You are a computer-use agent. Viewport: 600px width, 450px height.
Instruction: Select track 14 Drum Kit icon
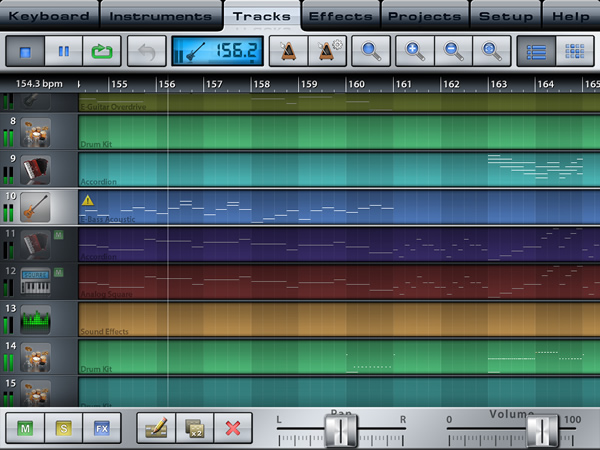click(x=35, y=357)
